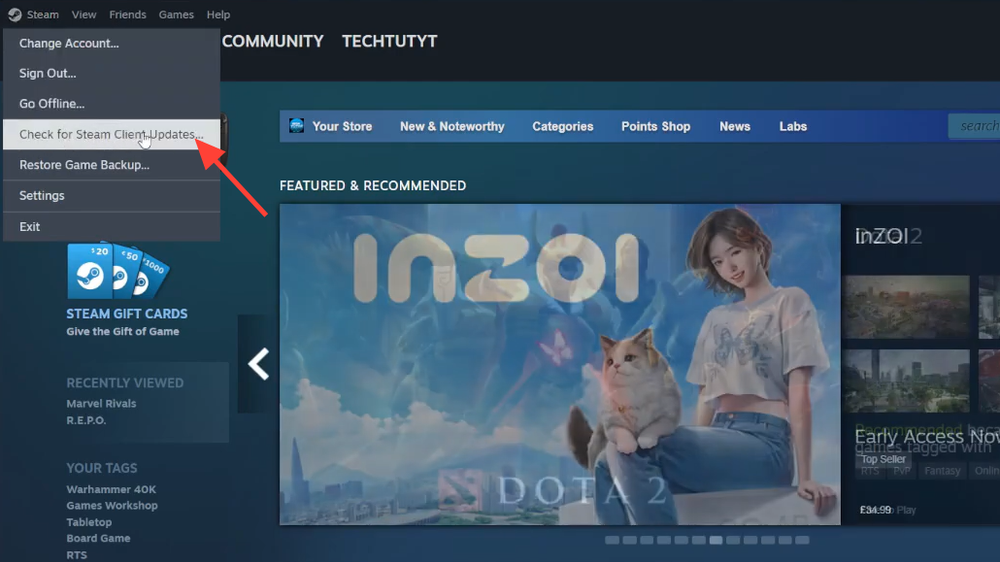
Task: Choose Check for Steam Client Updates
Action: click(x=112, y=135)
